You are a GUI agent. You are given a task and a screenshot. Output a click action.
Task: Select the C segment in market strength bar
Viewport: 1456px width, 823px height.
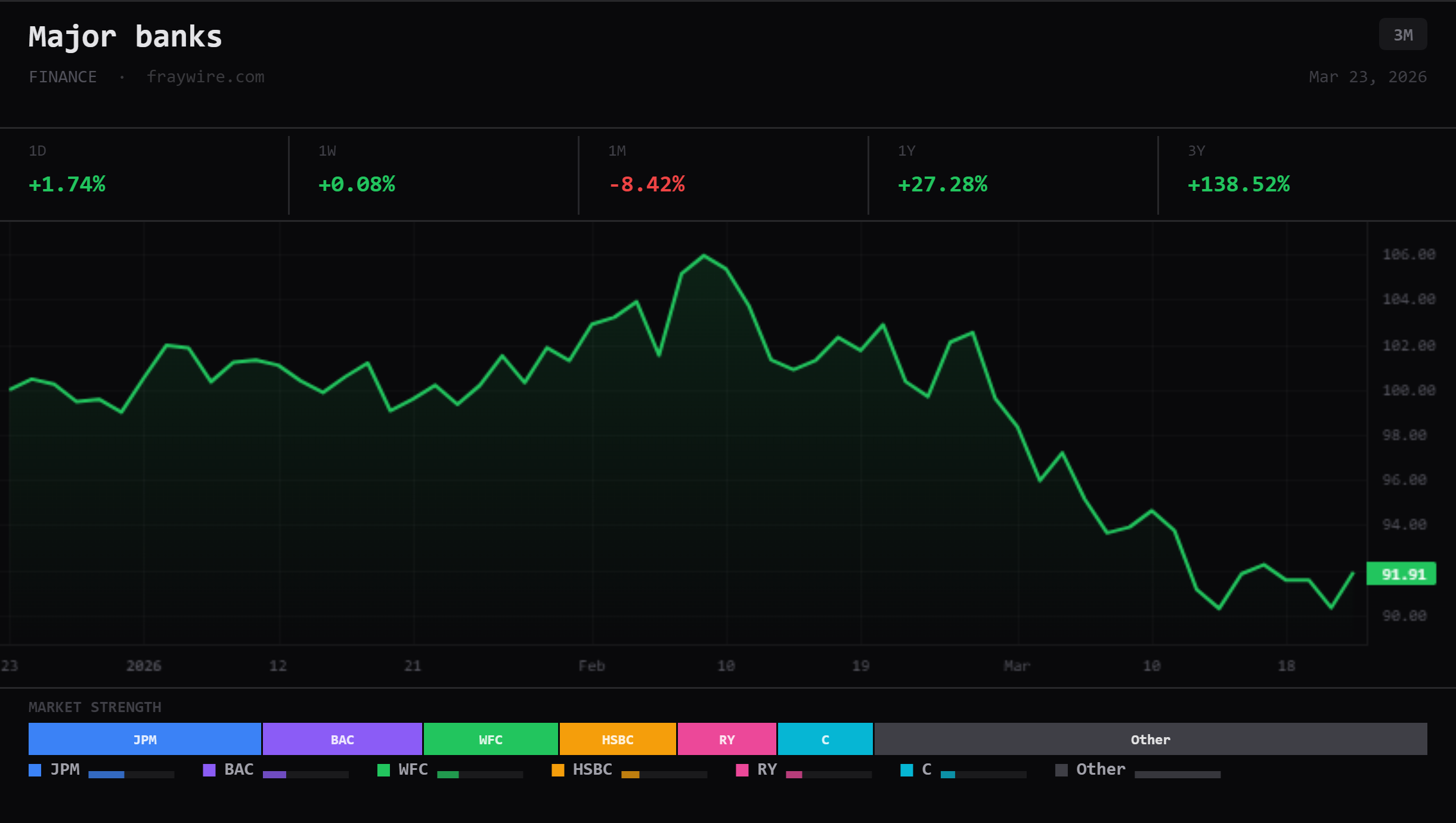(825, 739)
